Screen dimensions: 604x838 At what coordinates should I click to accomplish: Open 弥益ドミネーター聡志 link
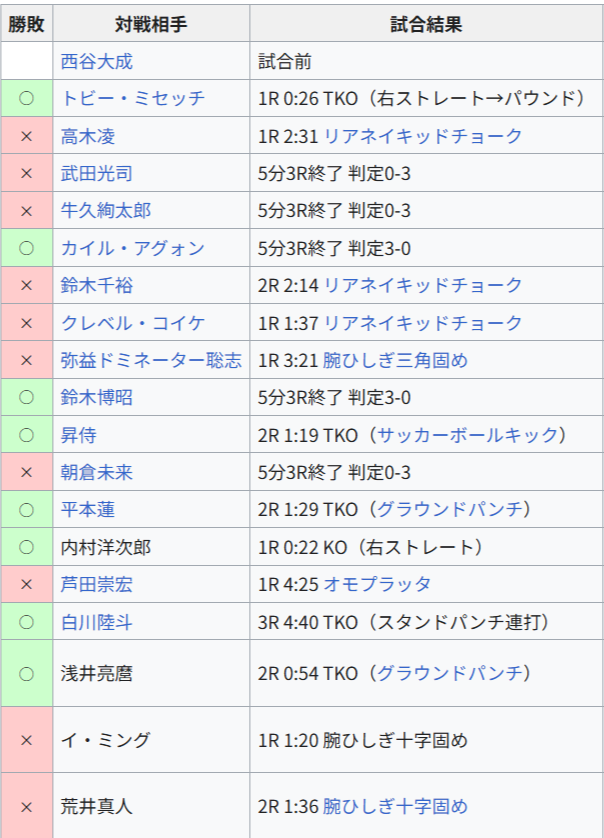pyautogui.click(x=151, y=360)
